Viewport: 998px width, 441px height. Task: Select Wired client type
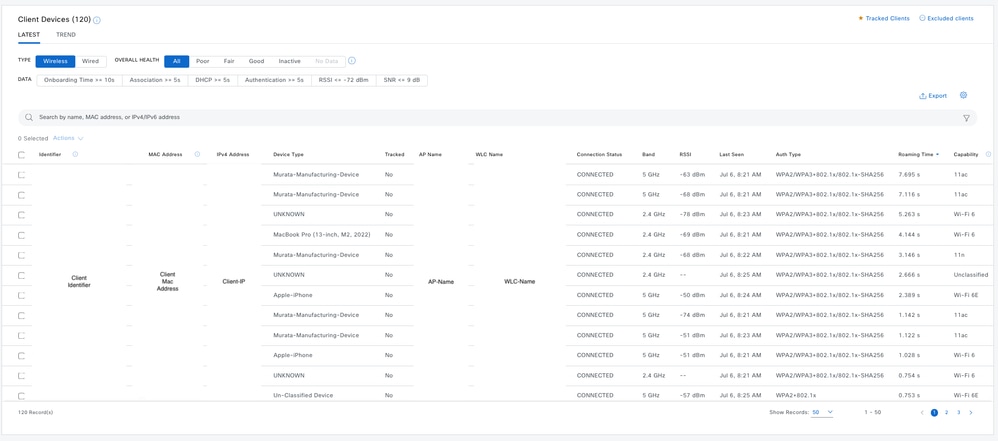pos(90,61)
